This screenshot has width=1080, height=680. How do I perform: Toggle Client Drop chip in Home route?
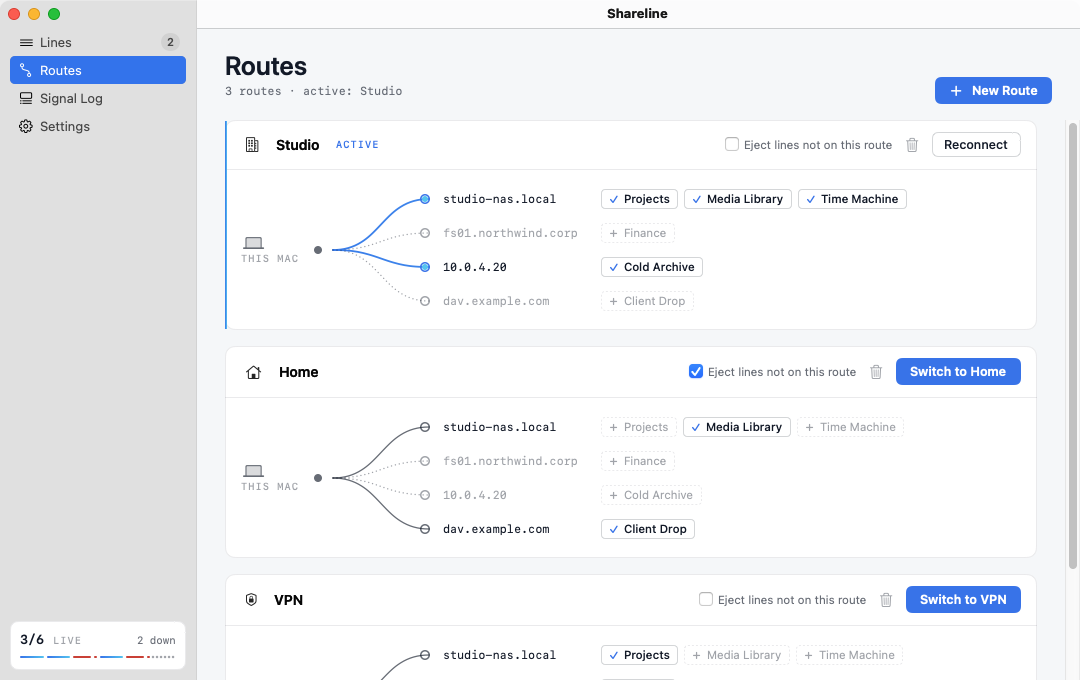[647, 529]
